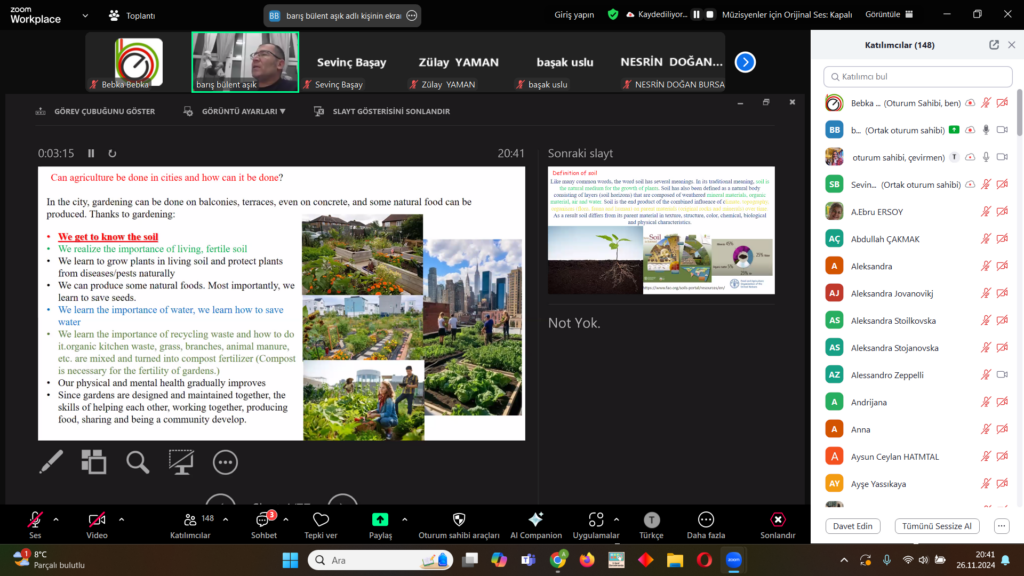Open Oturum sahibi araçları shield icon

tap(458, 520)
